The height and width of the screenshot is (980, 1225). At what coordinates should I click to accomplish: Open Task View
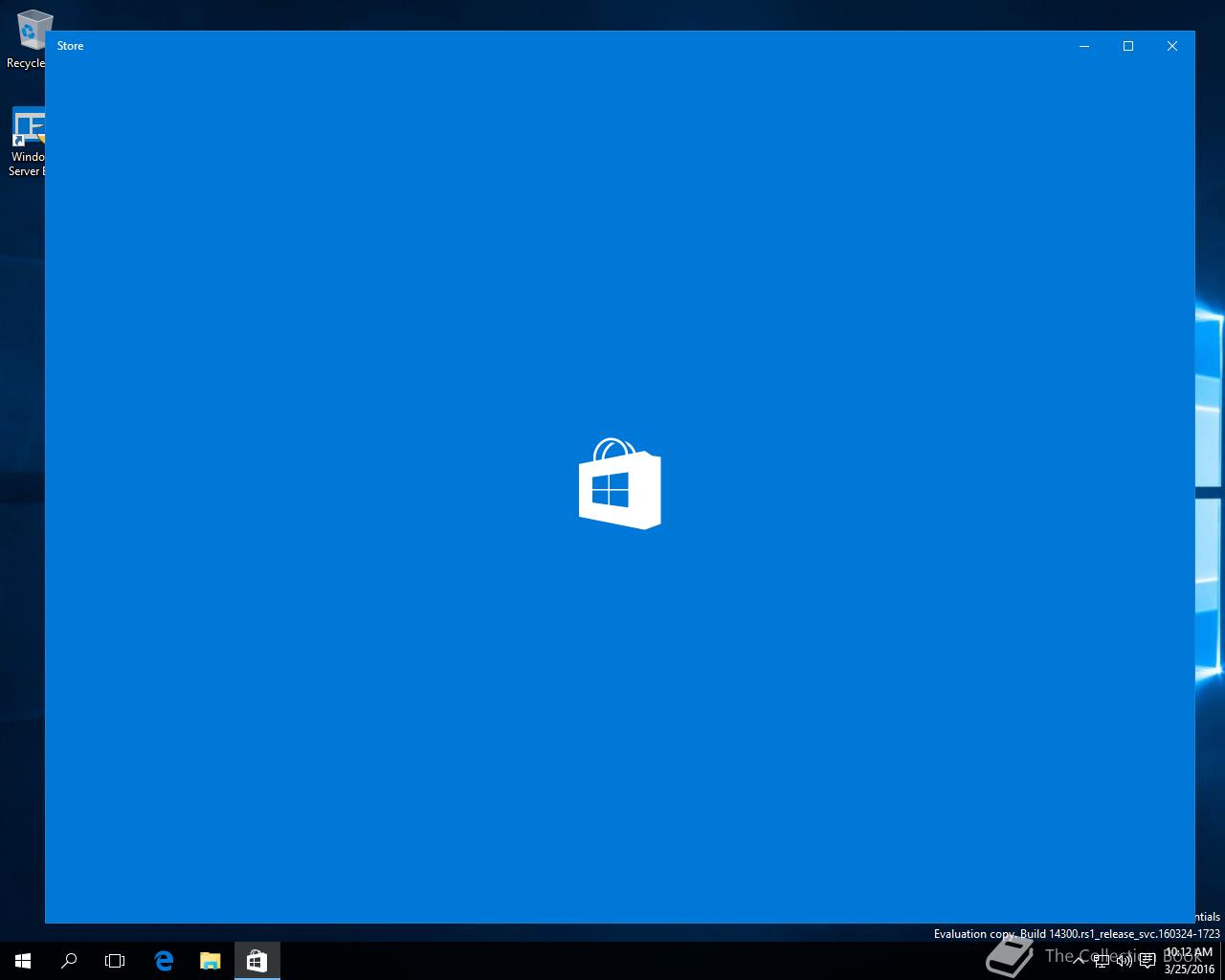[x=115, y=961]
